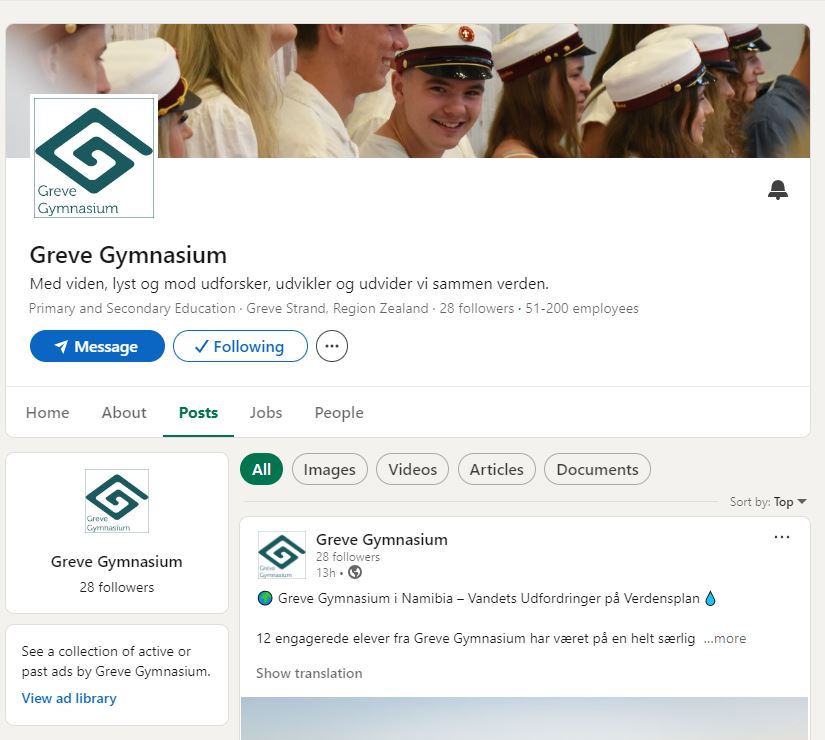
Task: Click the sidebar Greve Gymnasium logo
Action: 117,501
